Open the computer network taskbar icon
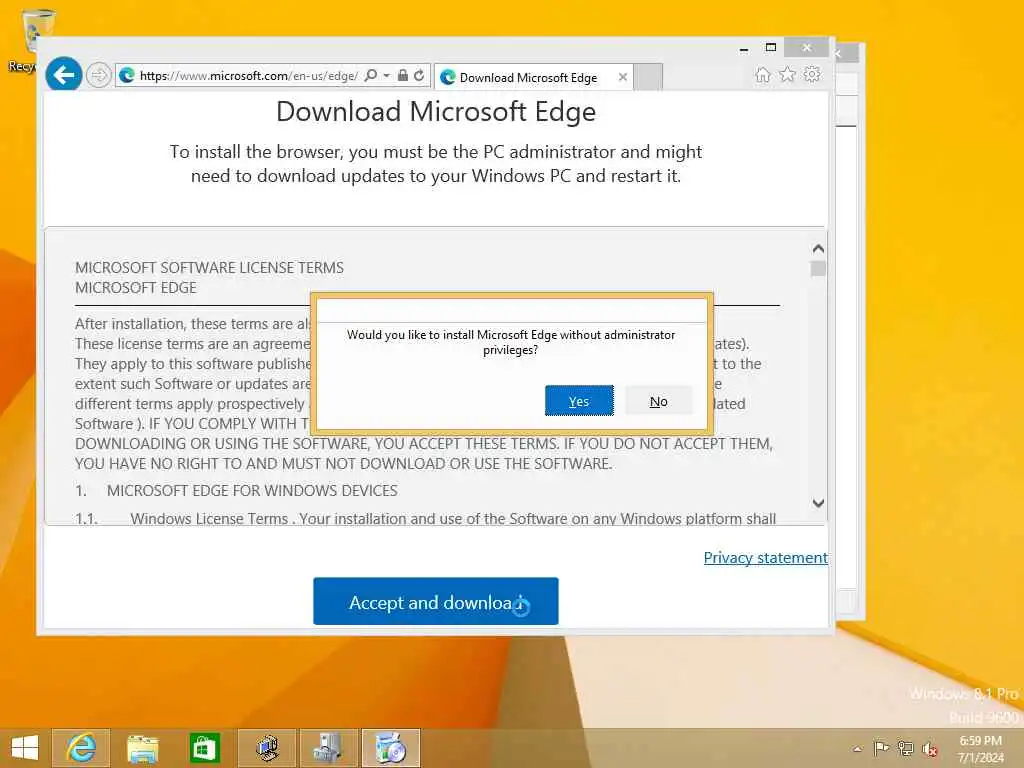Screen dimensions: 1024x768 pyautogui.click(x=266, y=748)
